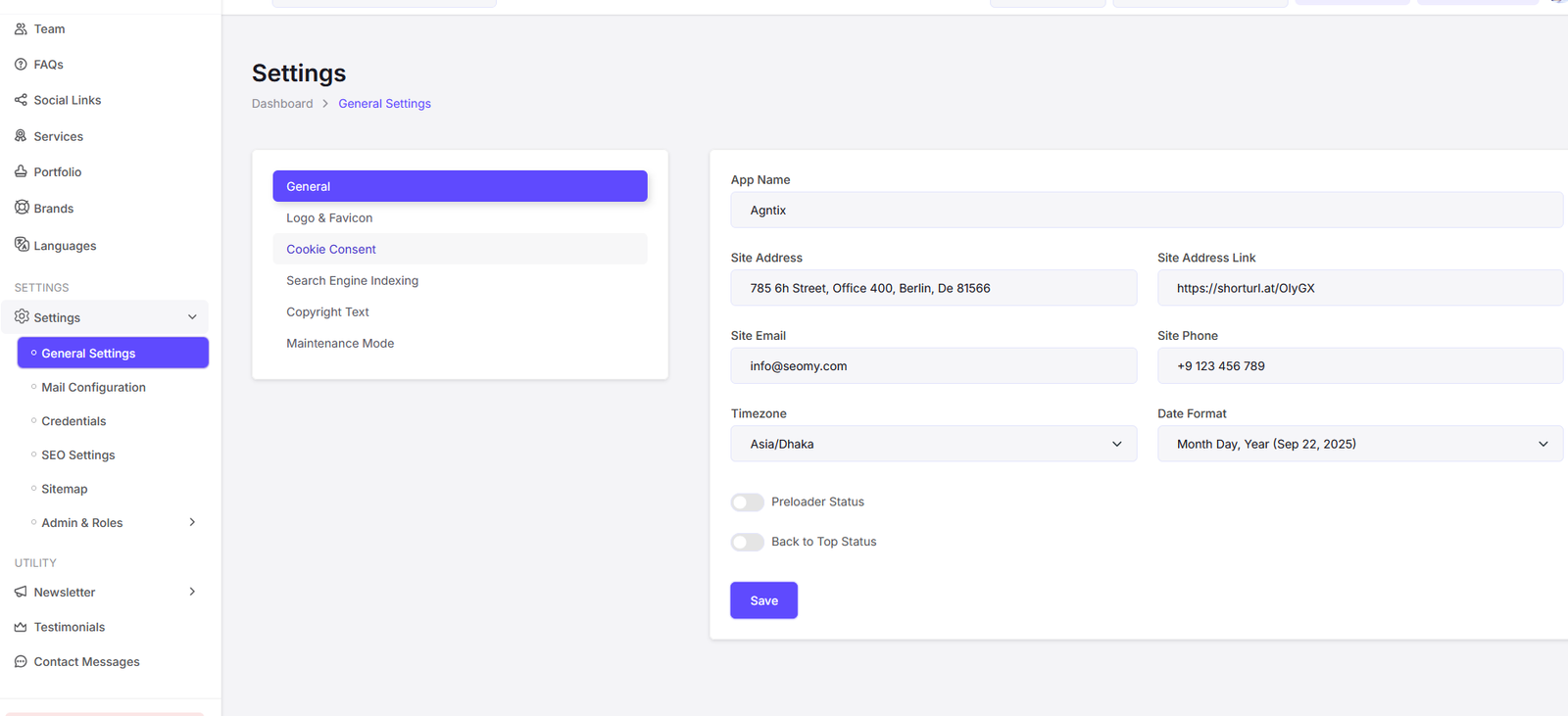Open the Maintenance Mode settings tab
The height and width of the screenshot is (716, 1568).
click(x=340, y=344)
